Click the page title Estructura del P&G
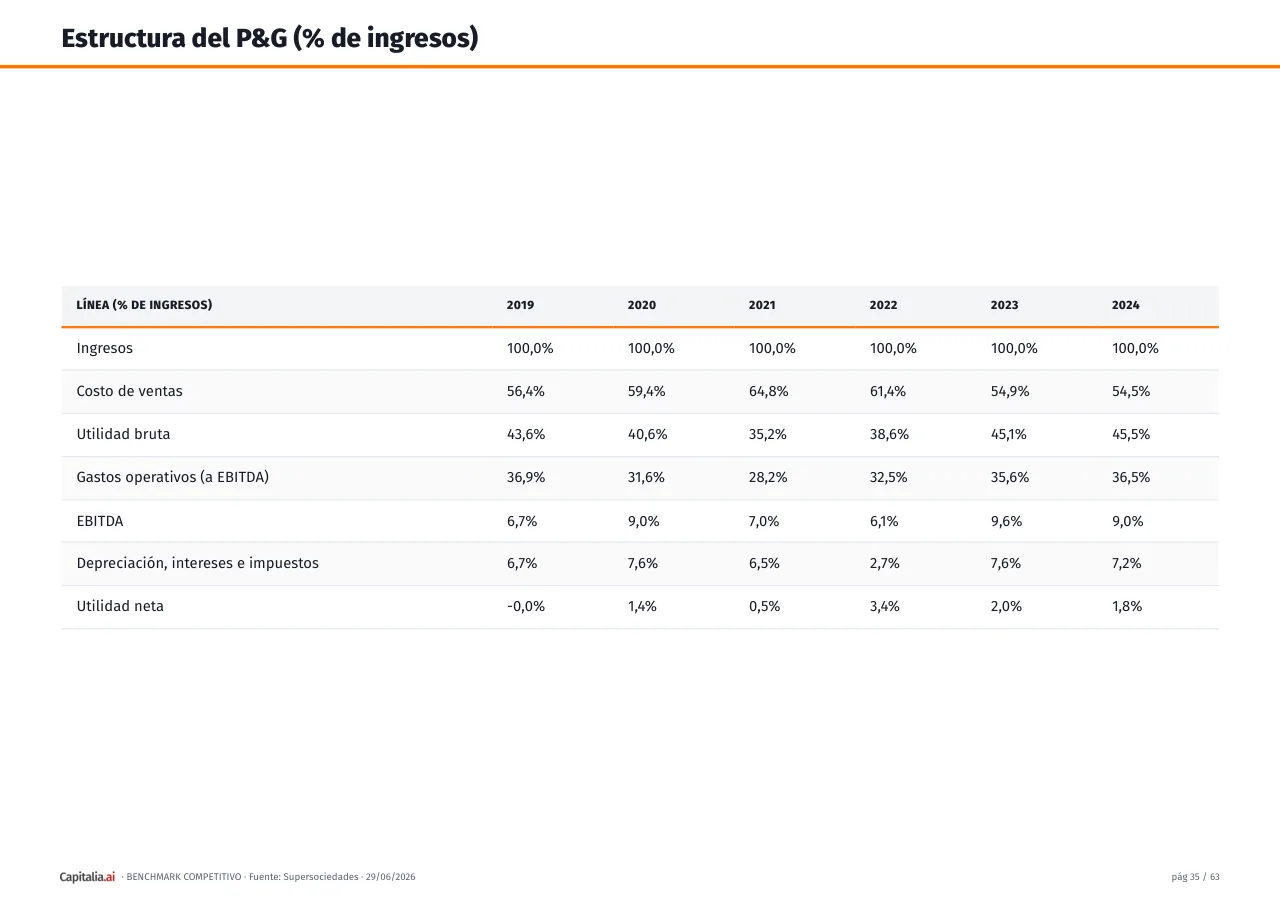The width and height of the screenshot is (1280, 906). pyautogui.click(x=270, y=38)
